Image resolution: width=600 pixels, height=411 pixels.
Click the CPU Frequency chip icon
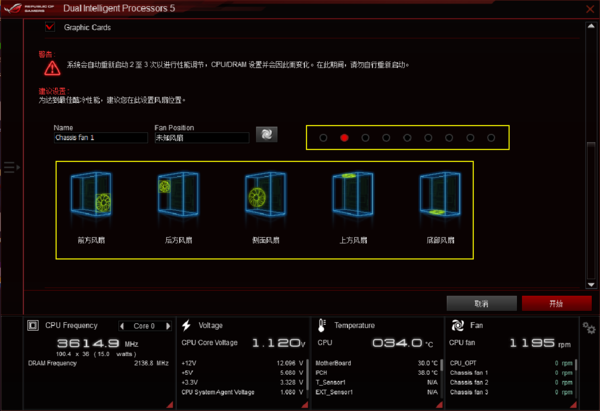pyautogui.click(x=33, y=325)
